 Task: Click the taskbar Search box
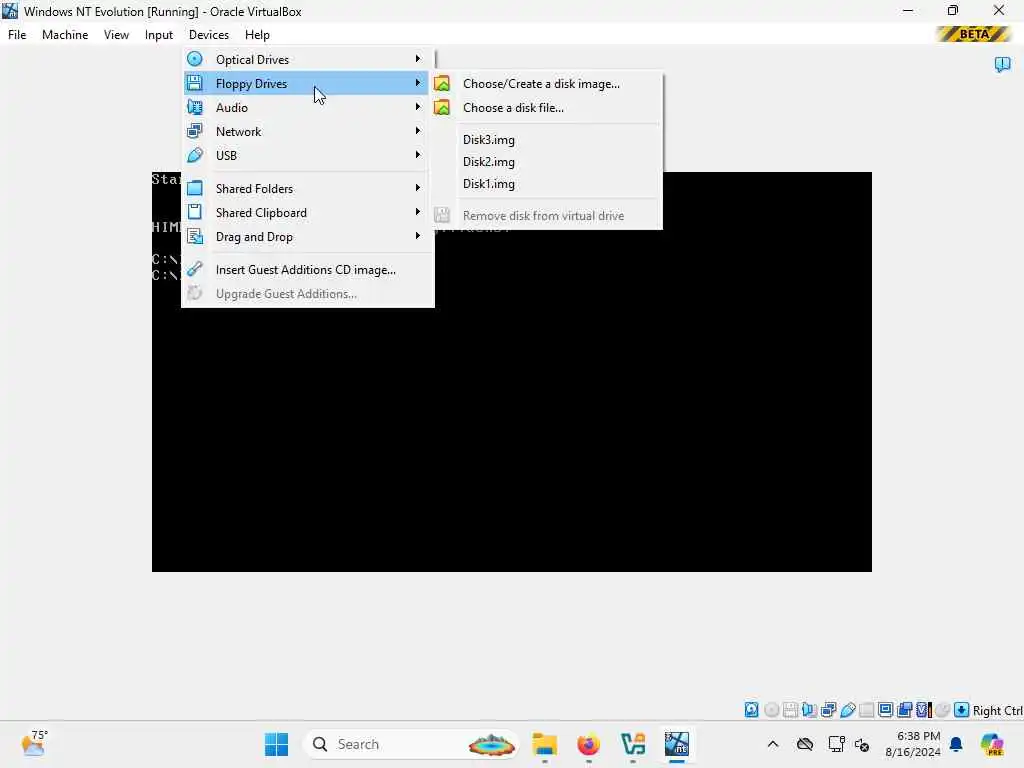point(411,744)
